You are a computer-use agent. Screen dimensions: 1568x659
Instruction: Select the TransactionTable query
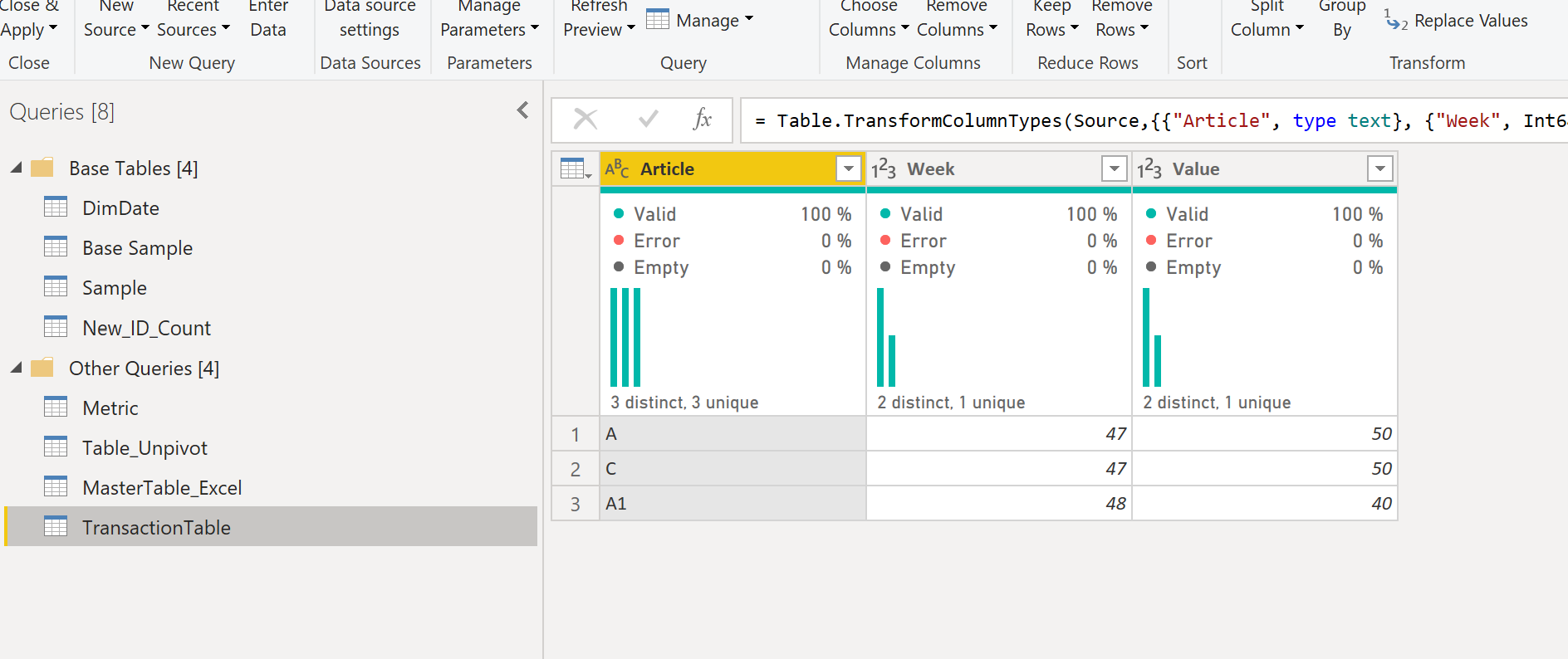point(271,527)
